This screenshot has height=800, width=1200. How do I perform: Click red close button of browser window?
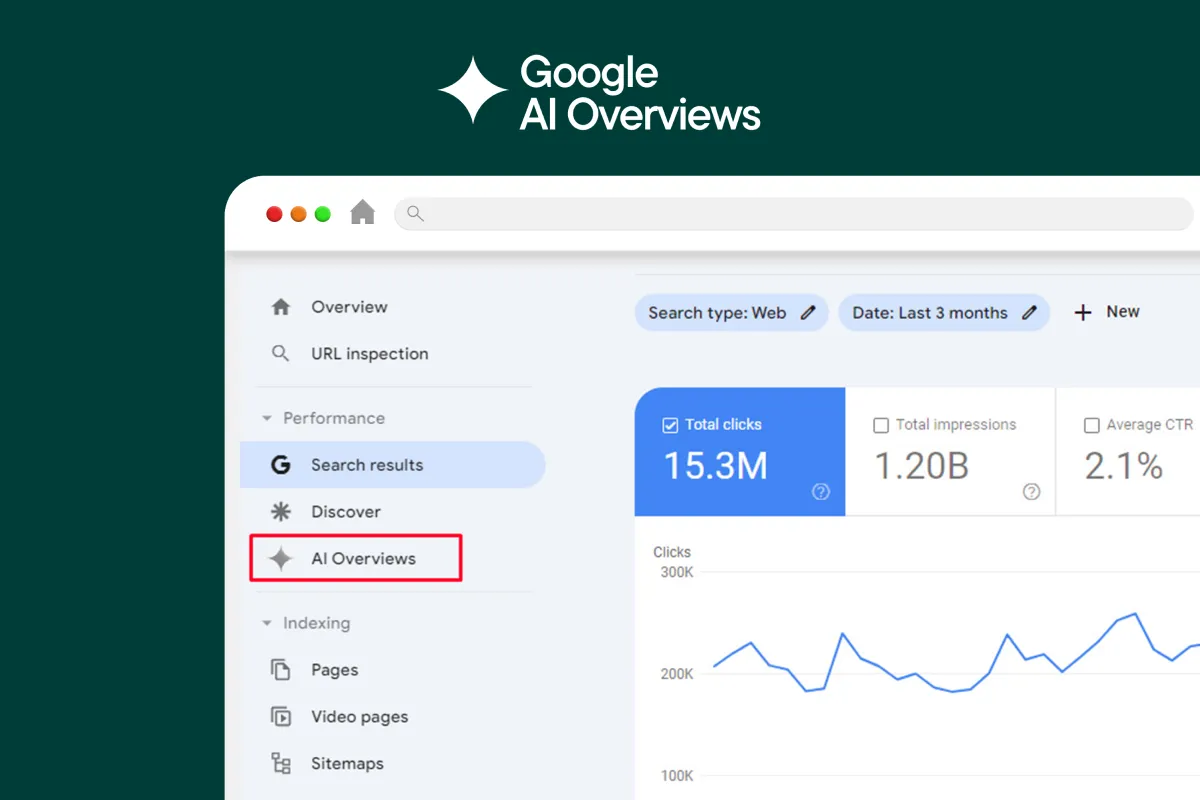274,214
